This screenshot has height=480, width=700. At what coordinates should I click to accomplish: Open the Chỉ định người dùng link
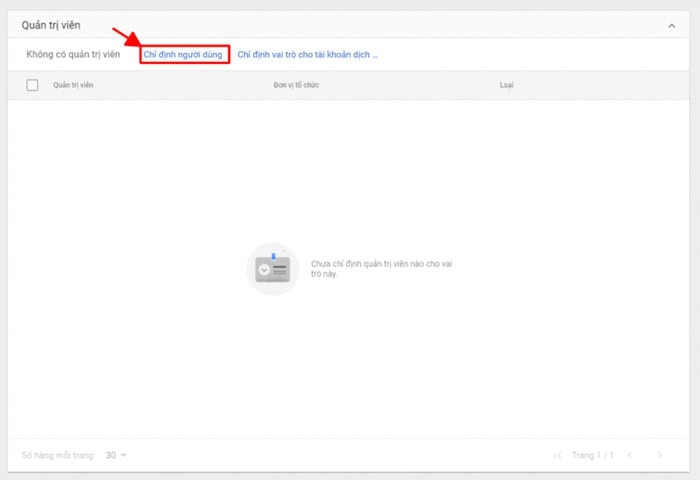(183, 54)
